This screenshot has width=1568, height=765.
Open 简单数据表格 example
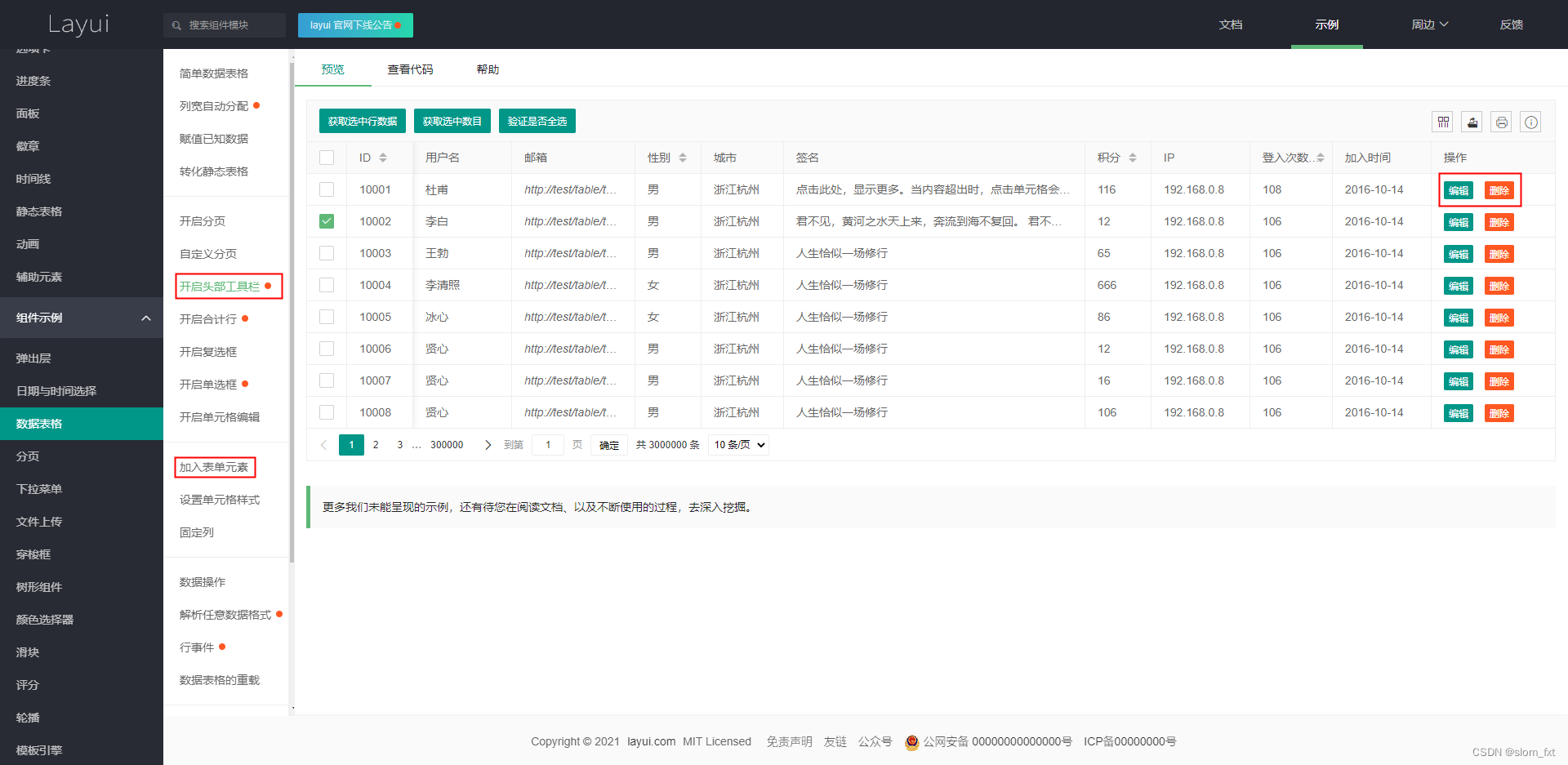tap(214, 73)
